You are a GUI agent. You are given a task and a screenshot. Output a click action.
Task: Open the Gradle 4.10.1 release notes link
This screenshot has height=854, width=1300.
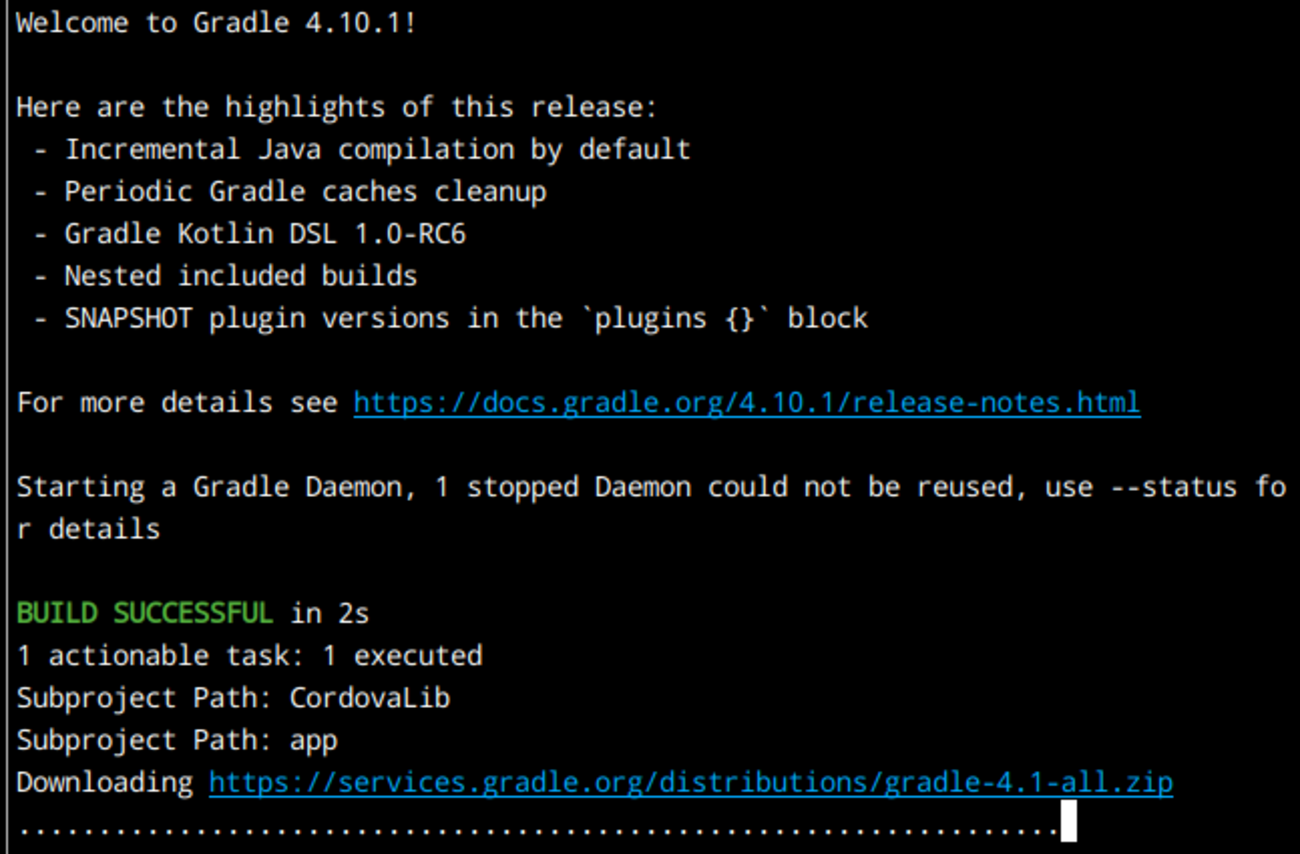(746, 403)
